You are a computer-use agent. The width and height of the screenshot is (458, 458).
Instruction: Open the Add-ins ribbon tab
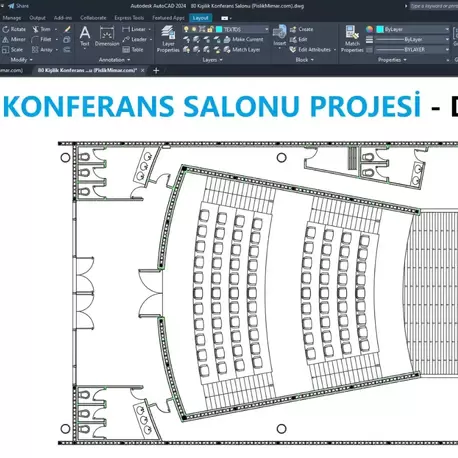coord(63,18)
